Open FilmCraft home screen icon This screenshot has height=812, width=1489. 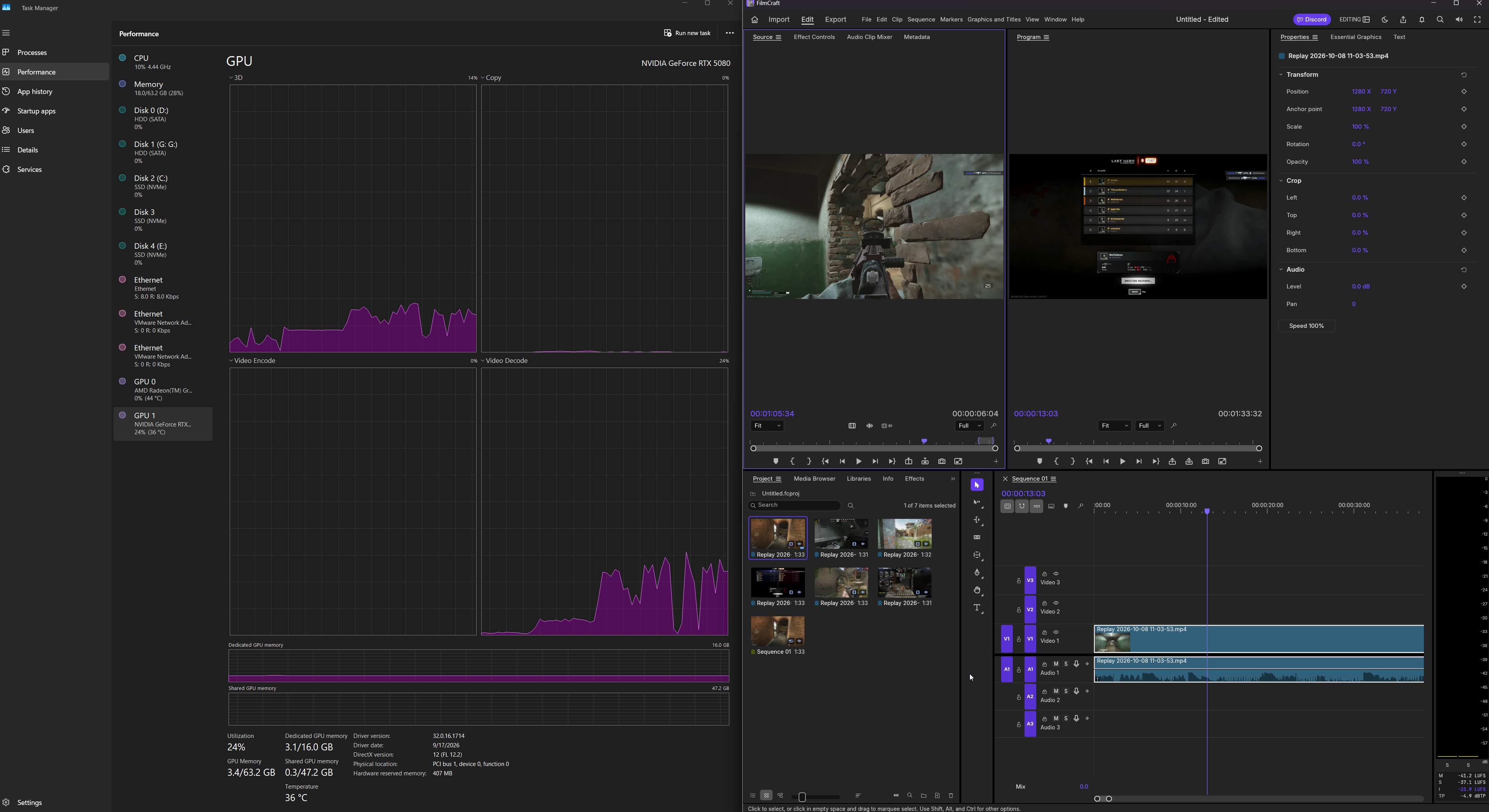(x=754, y=19)
